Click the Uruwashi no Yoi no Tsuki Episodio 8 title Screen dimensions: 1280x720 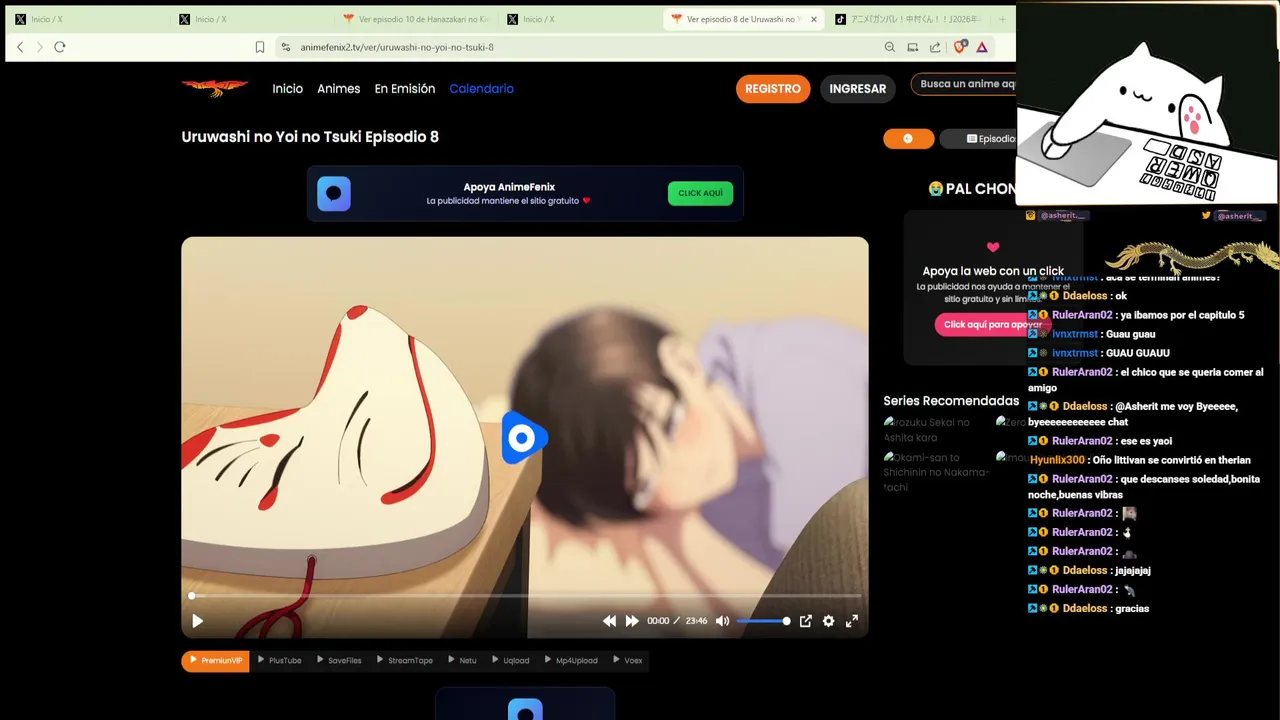pyautogui.click(x=310, y=137)
